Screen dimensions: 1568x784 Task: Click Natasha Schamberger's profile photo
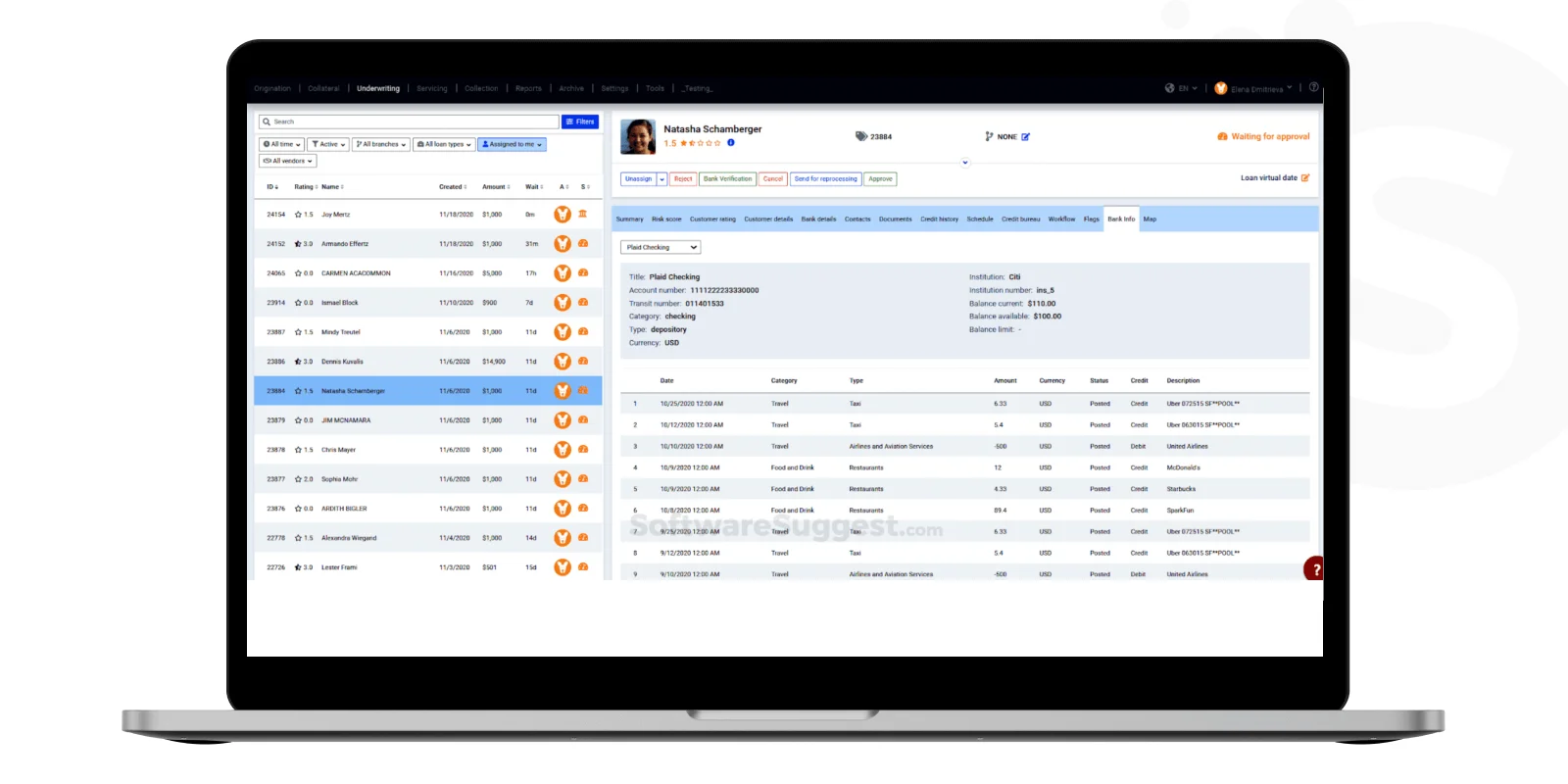638,136
